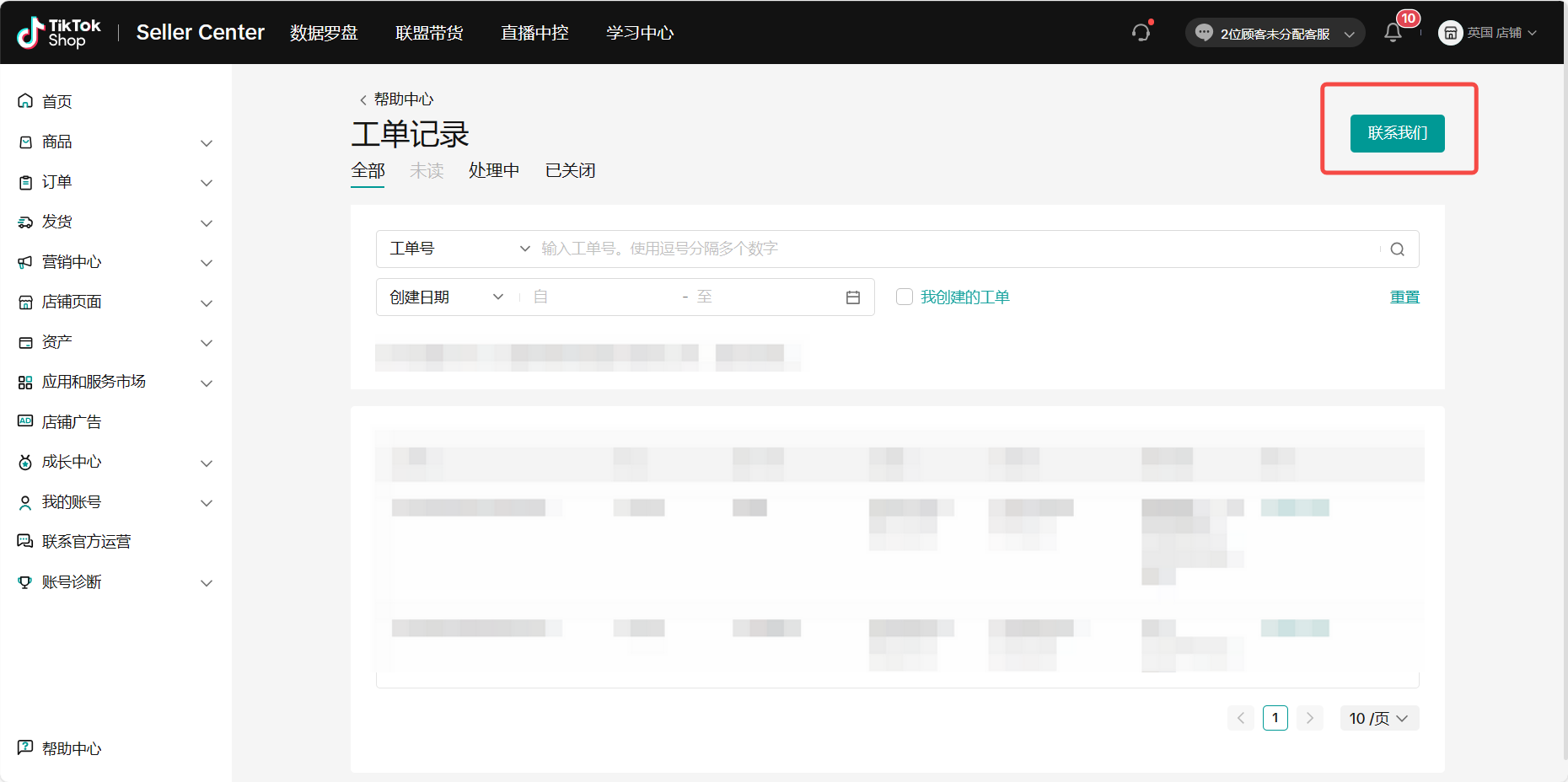
Task: Click the 帮助中心 item at sidebar bottom
Action: click(x=72, y=748)
